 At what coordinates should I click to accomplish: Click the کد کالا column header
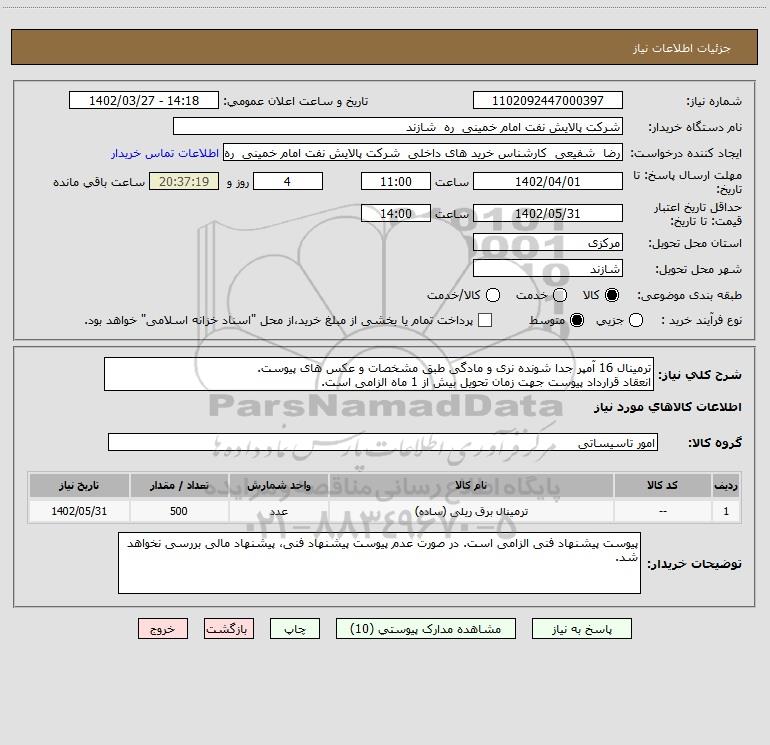pyautogui.click(x=662, y=485)
